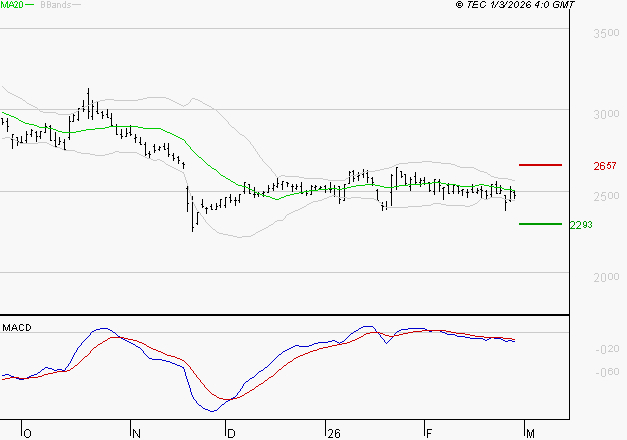
Task: Click the 'O' October axis marker
Action: tap(28, 433)
